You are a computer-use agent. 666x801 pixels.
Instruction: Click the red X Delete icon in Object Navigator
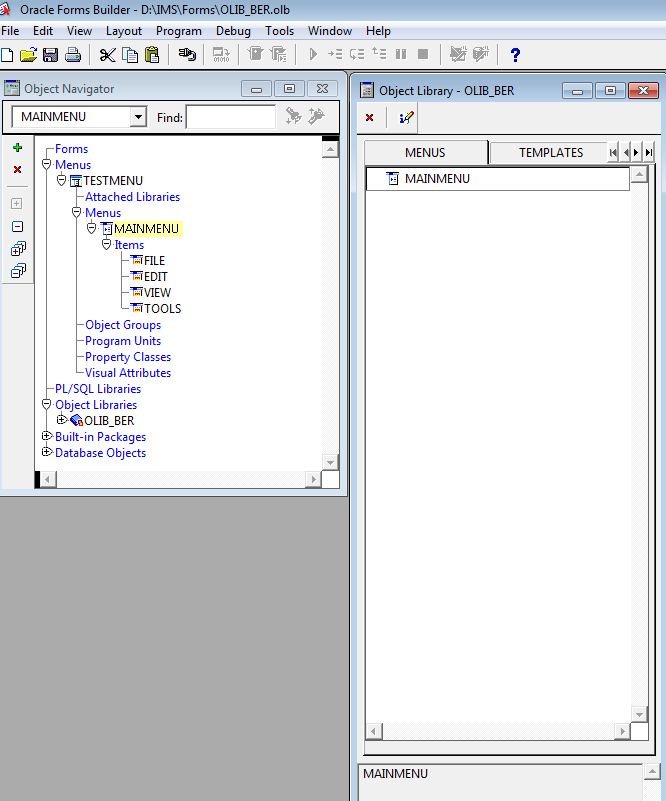coord(17,170)
